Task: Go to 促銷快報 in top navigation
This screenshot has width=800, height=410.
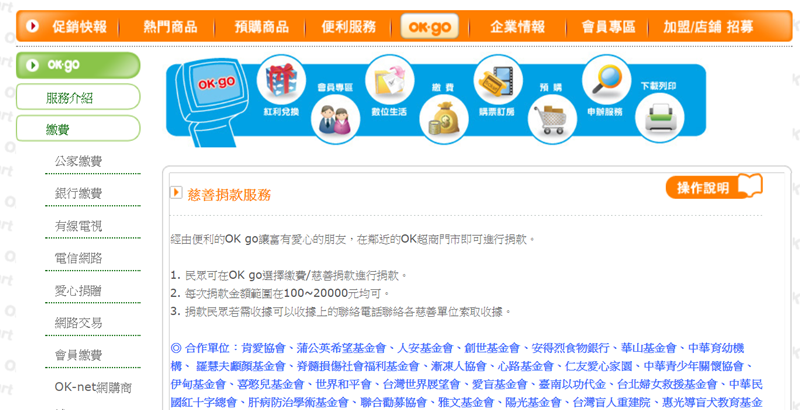Action: point(80,26)
